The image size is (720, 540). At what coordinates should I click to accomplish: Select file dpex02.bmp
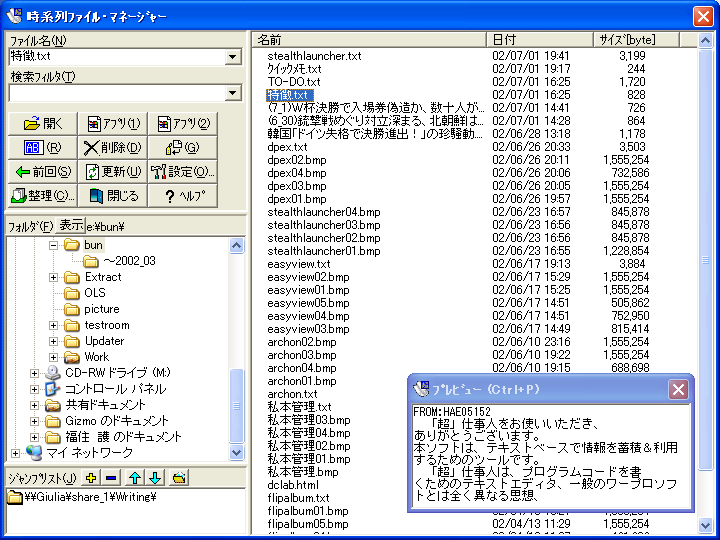point(297,160)
